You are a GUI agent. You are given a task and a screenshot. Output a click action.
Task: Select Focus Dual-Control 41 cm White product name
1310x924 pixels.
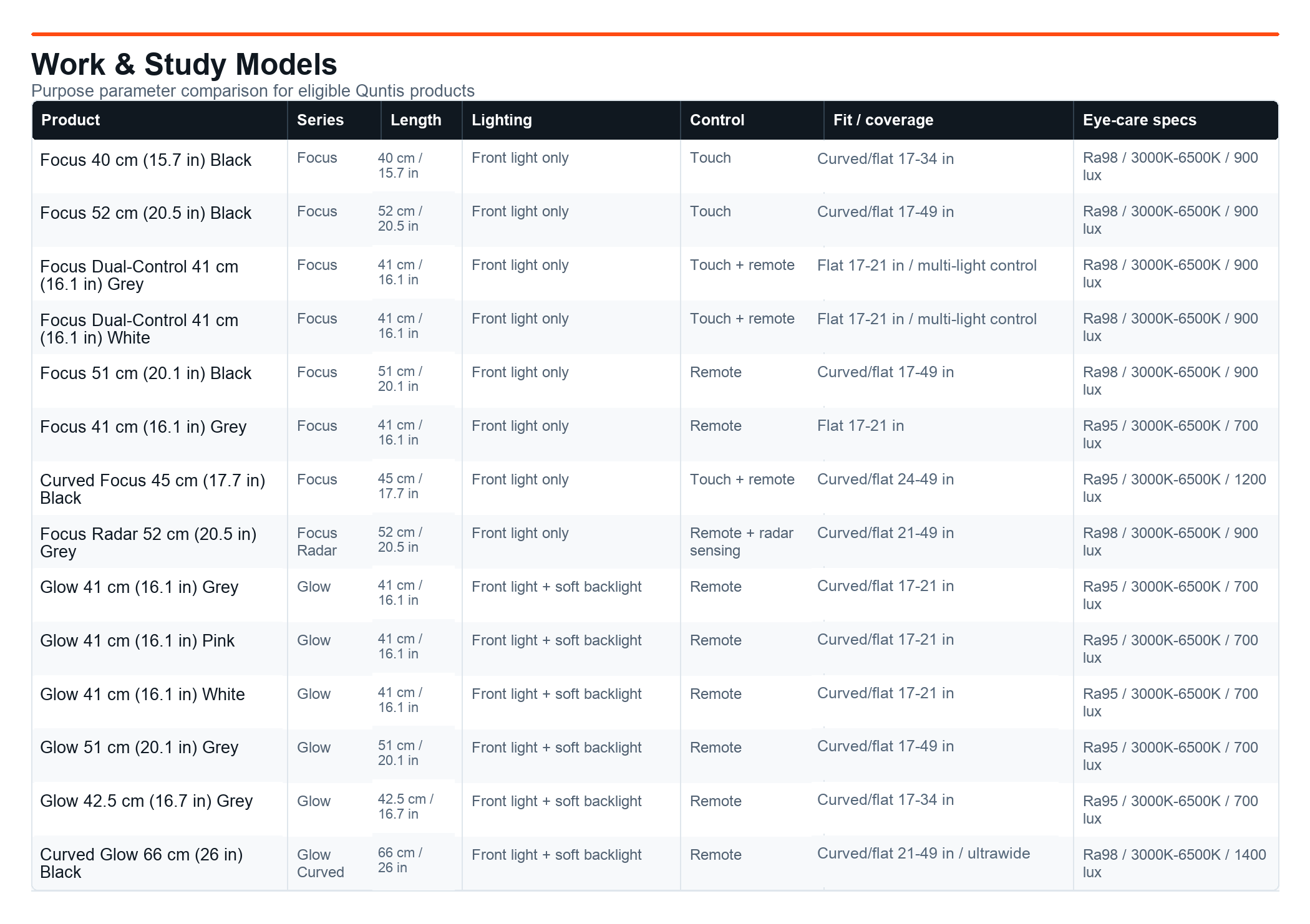click(139, 329)
